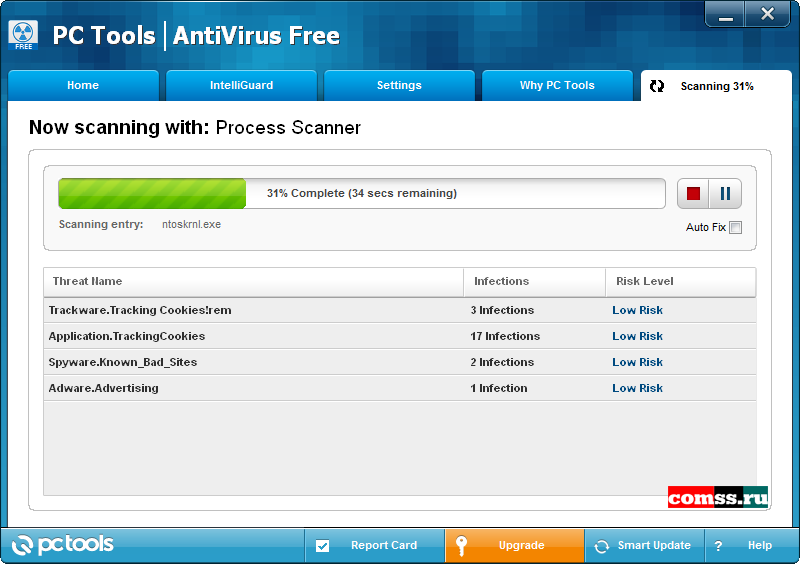Select the Why PC Tools tab
800x564 pixels.
click(x=557, y=85)
